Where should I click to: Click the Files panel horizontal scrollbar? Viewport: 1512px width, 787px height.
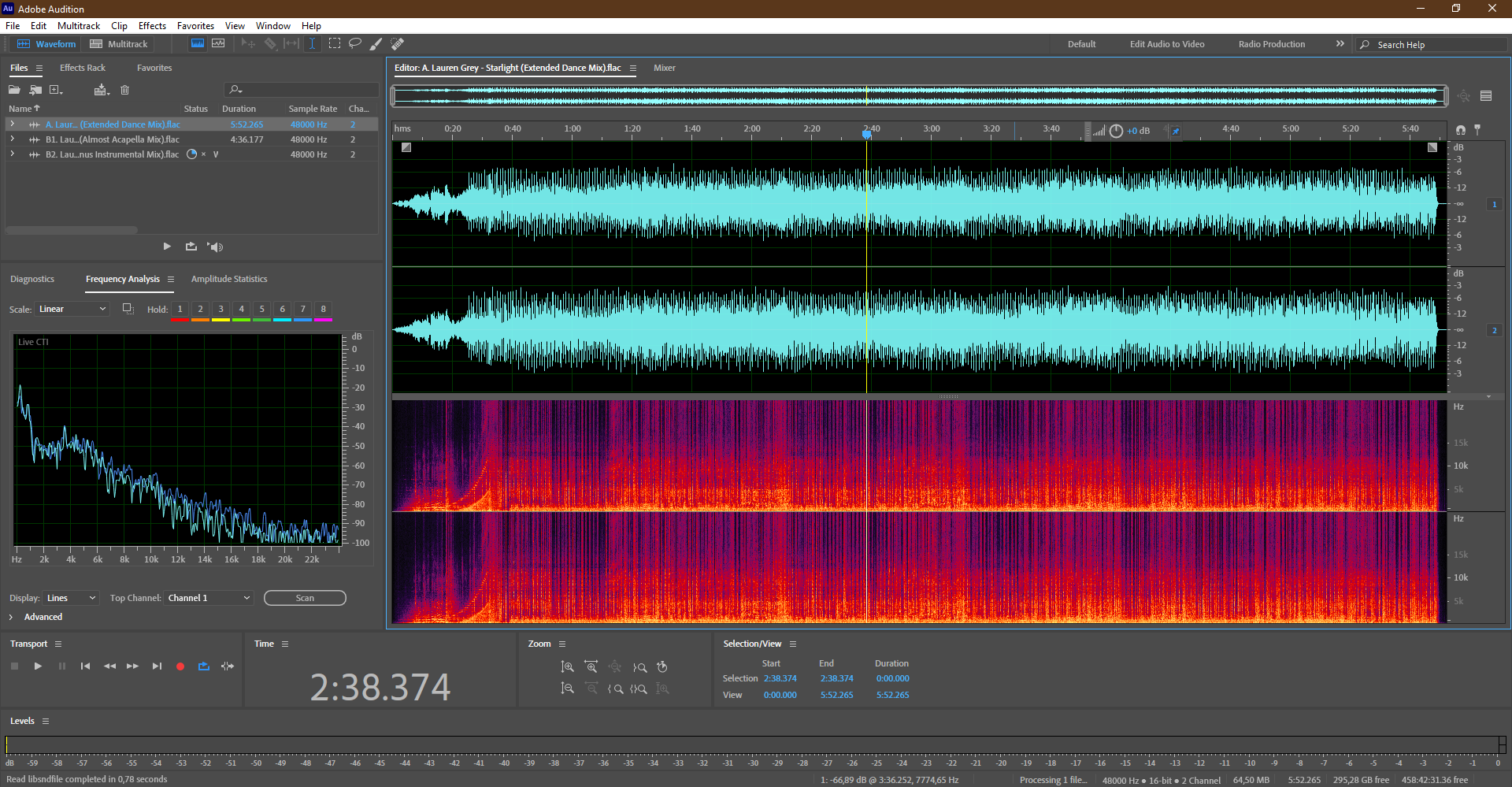(72, 230)
